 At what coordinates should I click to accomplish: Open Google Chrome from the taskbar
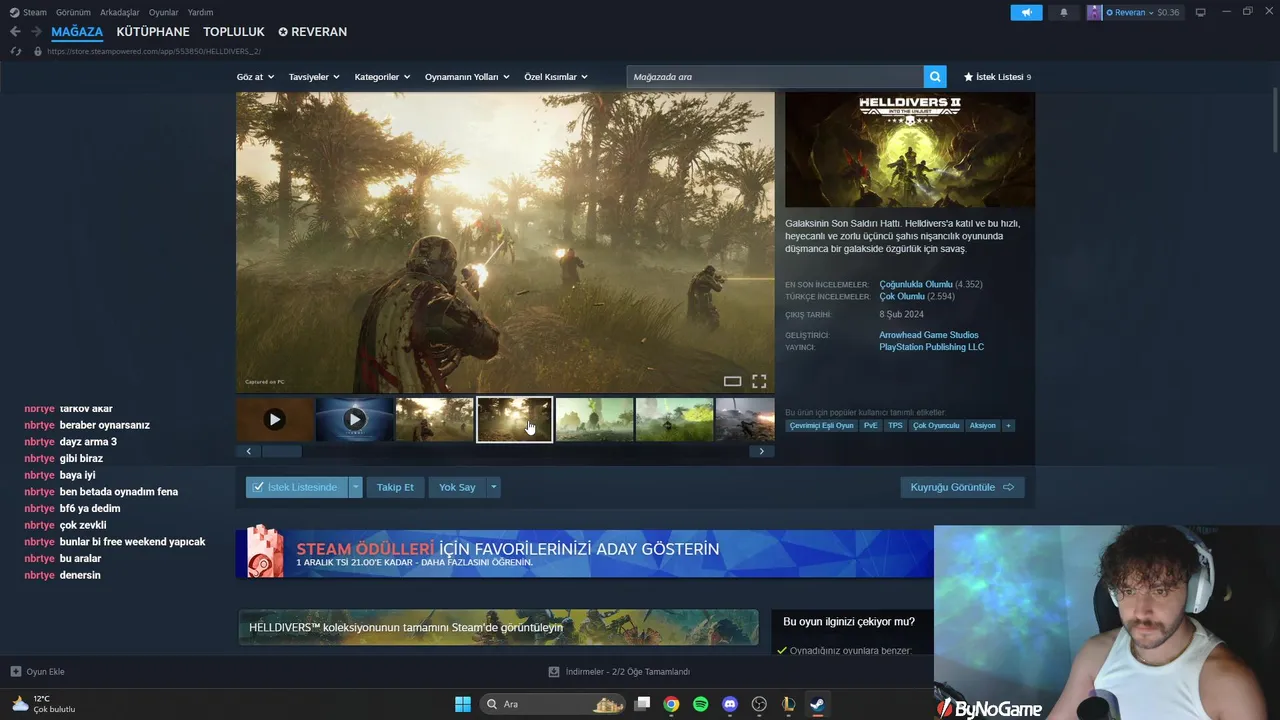[672, 704]
